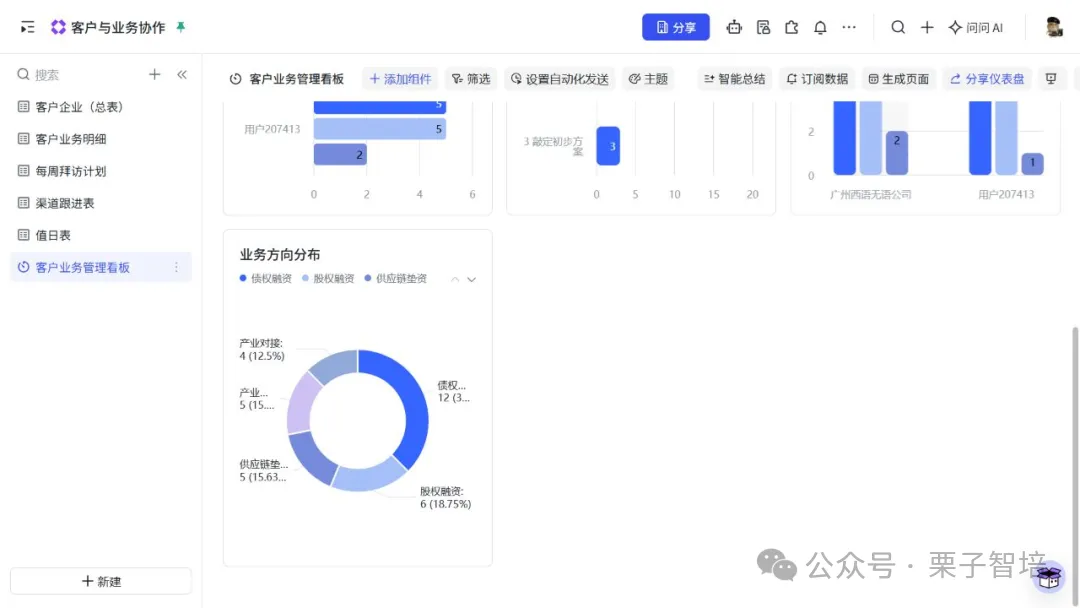The image size is (1080, 608).
Task: Open 设置自动化发送 option
Action: coord(560,79)
